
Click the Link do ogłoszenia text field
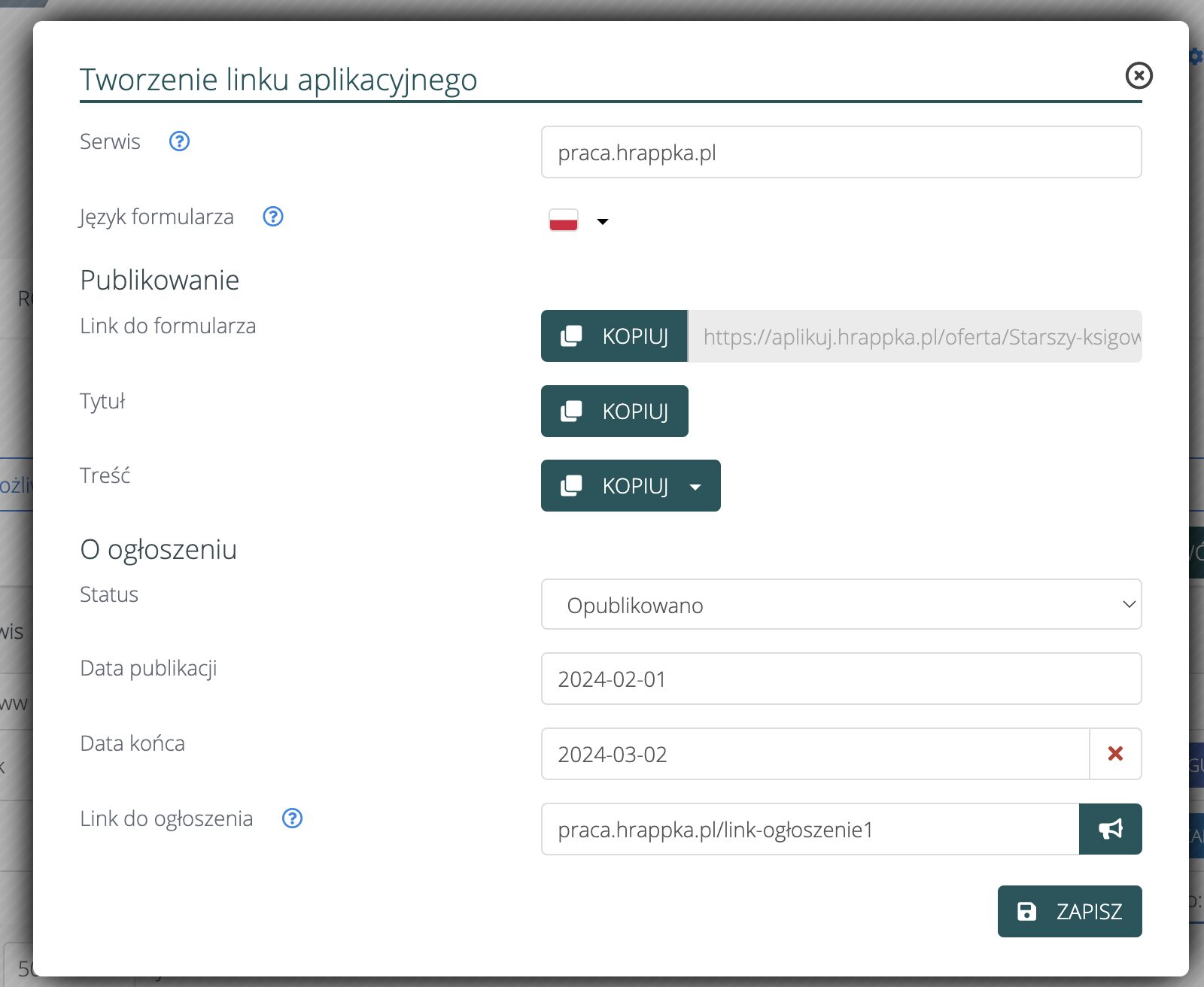(810, 830)
